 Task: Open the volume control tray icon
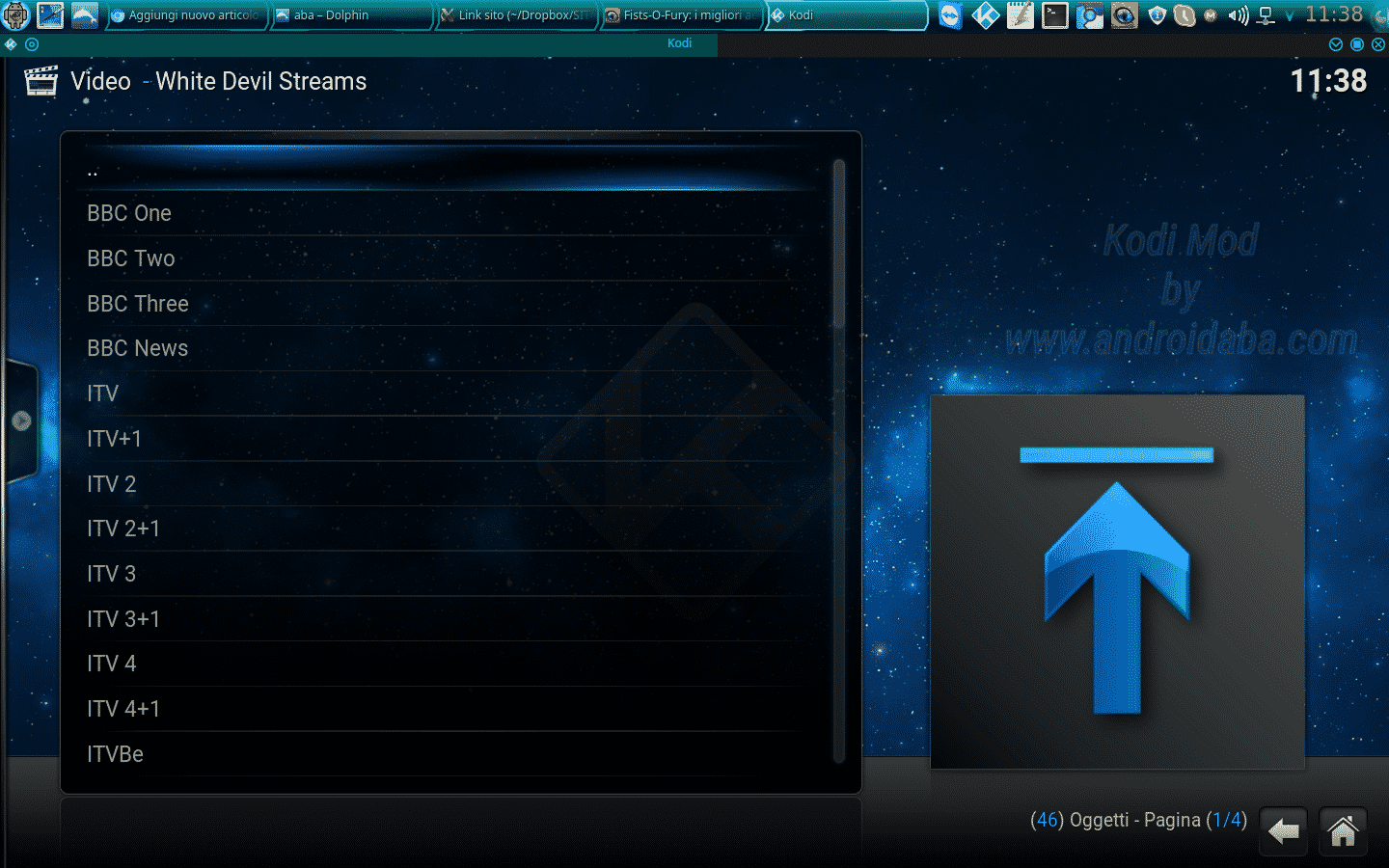coord(1239,15)
